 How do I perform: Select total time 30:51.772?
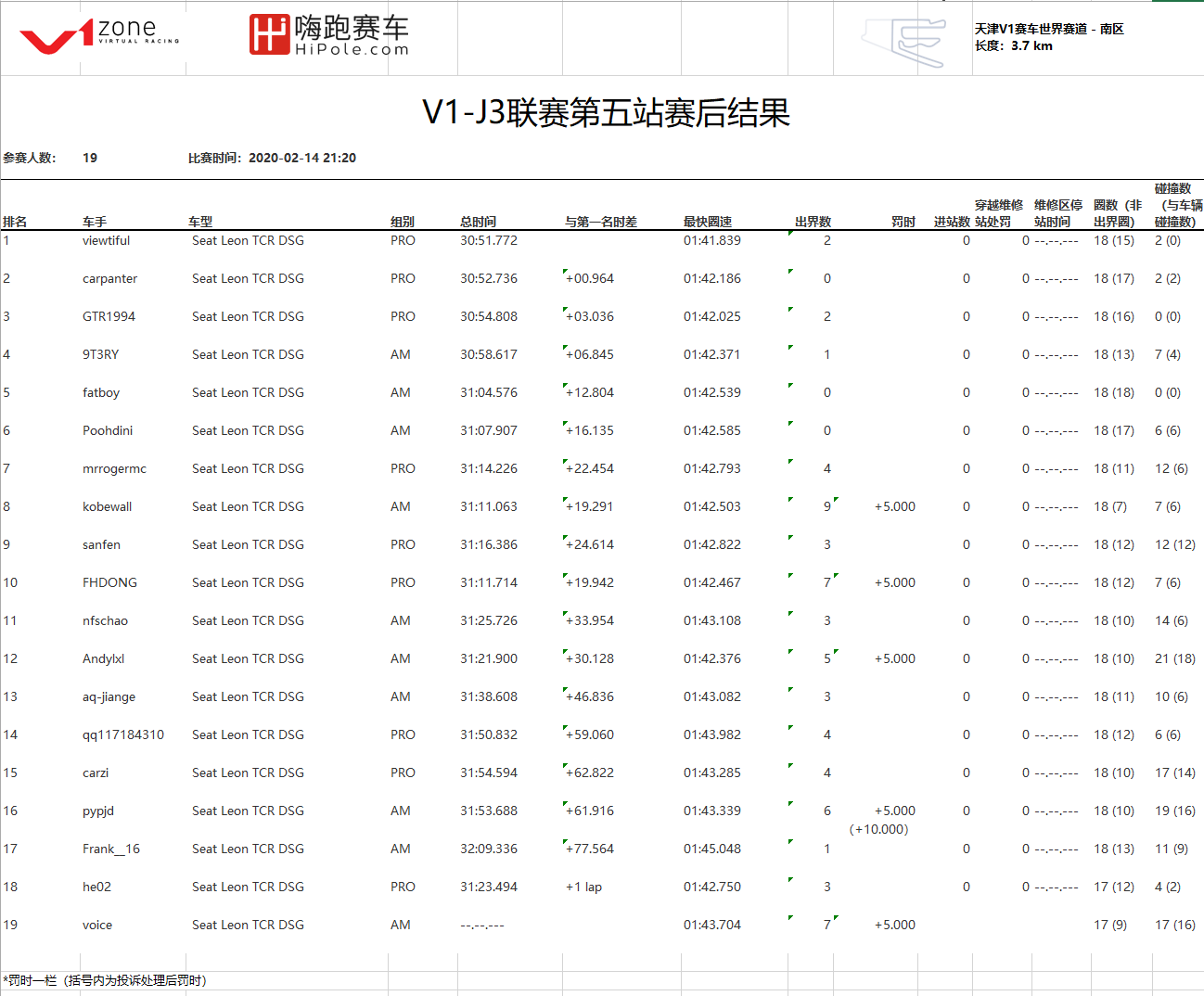tap(489, 240)
